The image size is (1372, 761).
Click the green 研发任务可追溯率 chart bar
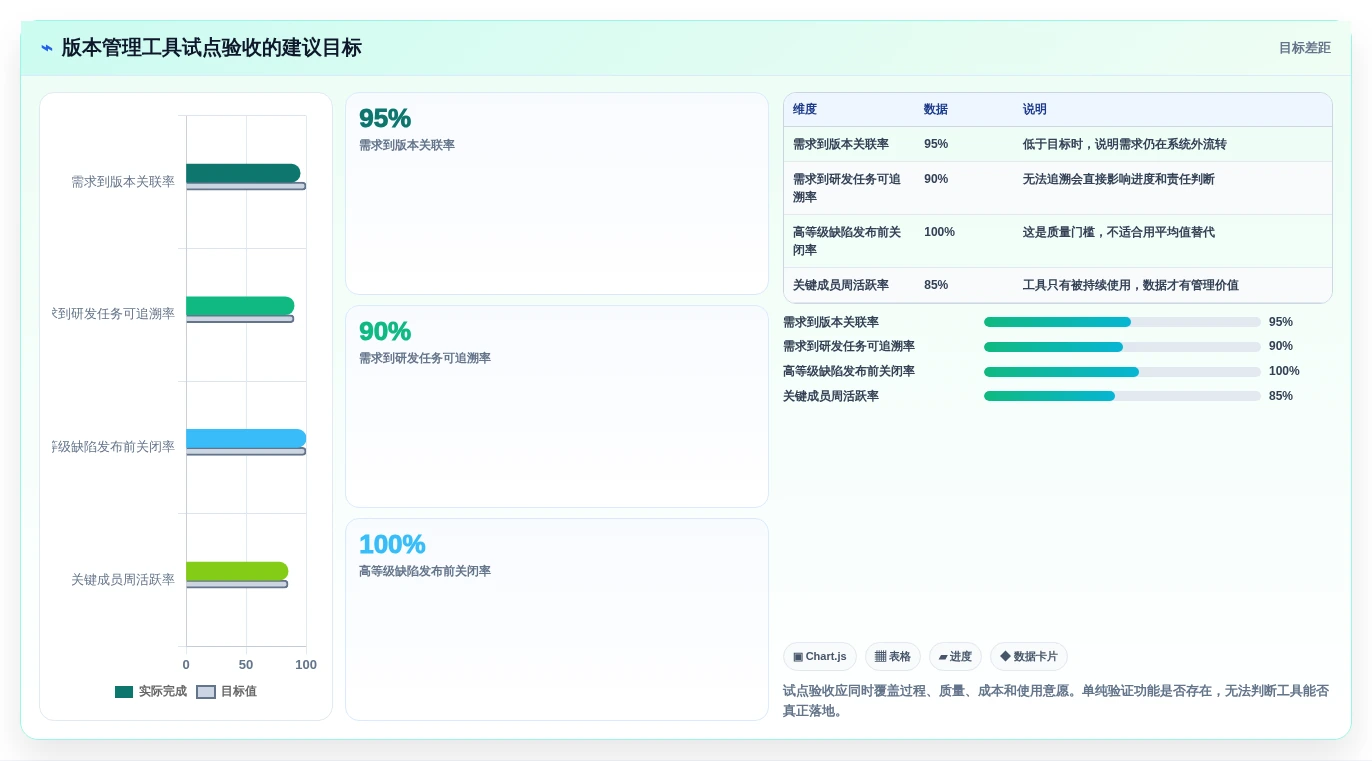coord(240,306)
